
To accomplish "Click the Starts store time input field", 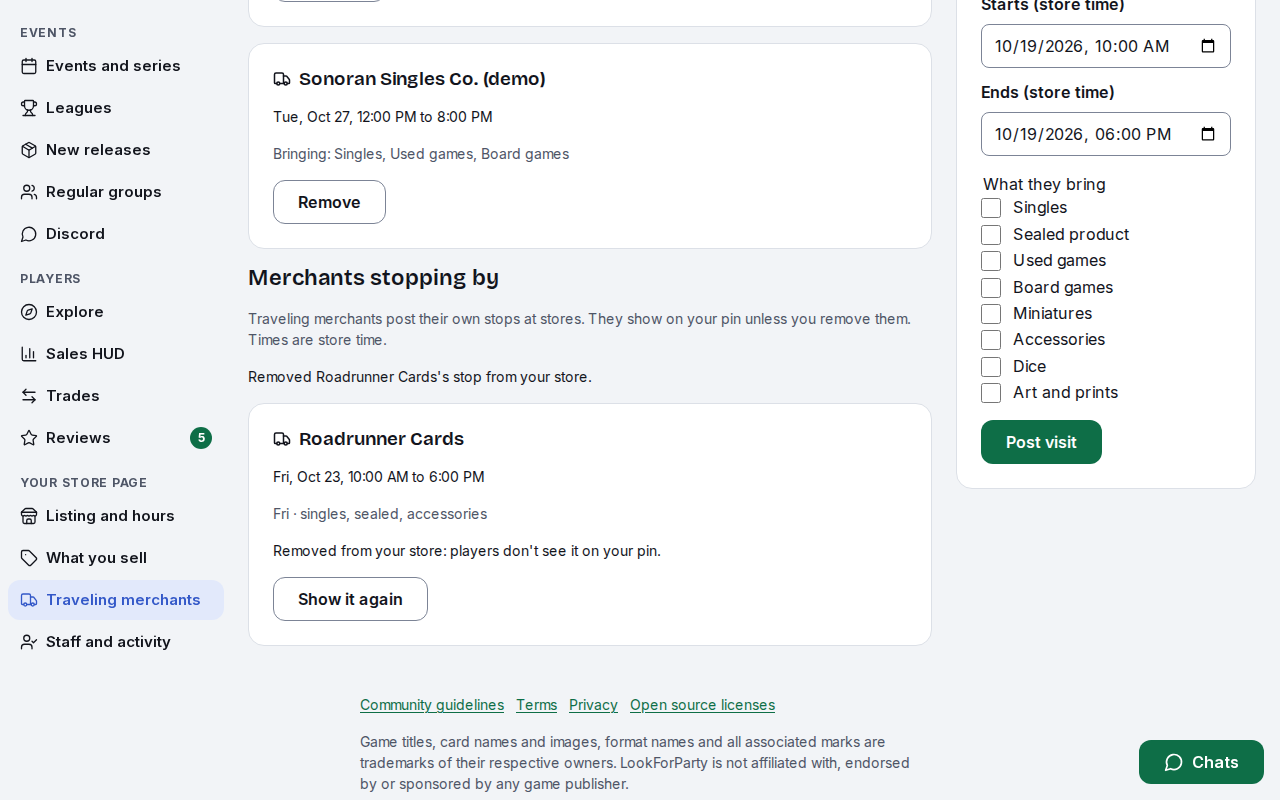I will pos(1106,46).
